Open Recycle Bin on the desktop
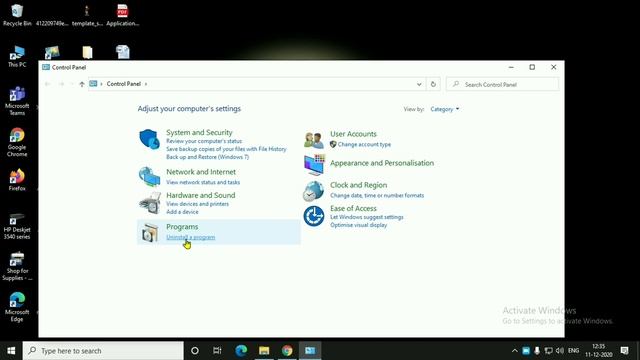Screen dimensions: 640x360 click(17, 15)
